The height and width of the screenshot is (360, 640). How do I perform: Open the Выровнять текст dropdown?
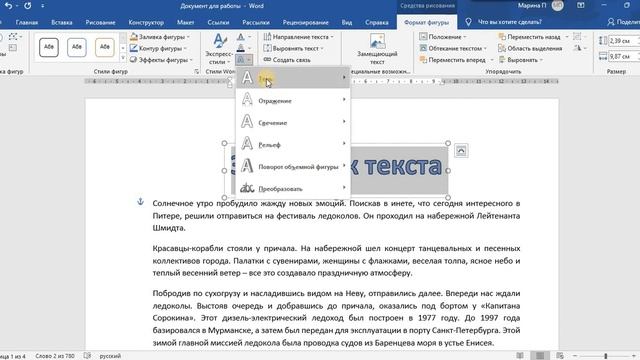[x=293, y=49]
